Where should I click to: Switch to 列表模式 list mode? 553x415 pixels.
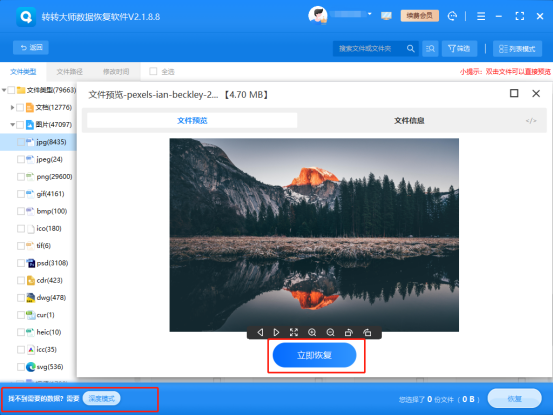(x=517, y=49)
